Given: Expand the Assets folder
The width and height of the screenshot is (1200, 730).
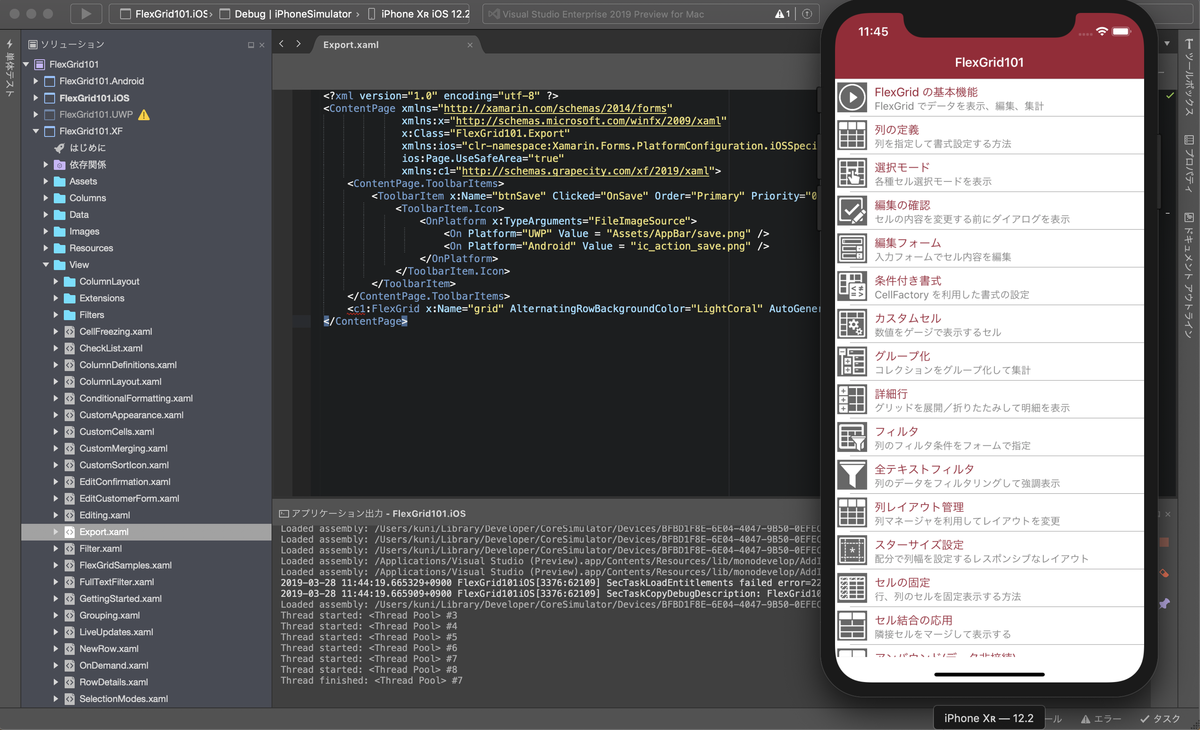Looking at the screenshot, I should [47, 181].
